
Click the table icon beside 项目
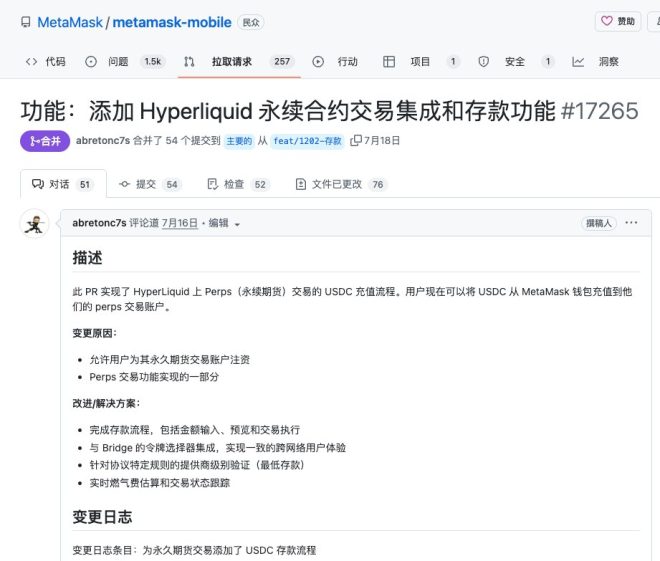coord(389,62)
